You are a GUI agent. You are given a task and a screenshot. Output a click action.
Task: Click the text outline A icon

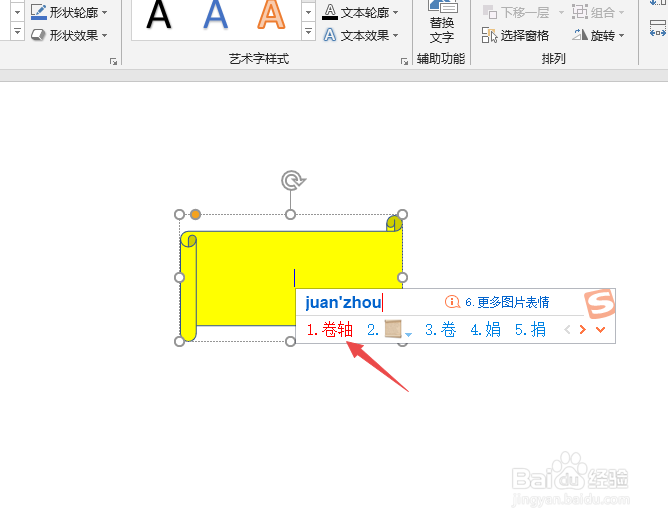click(330, 12)
